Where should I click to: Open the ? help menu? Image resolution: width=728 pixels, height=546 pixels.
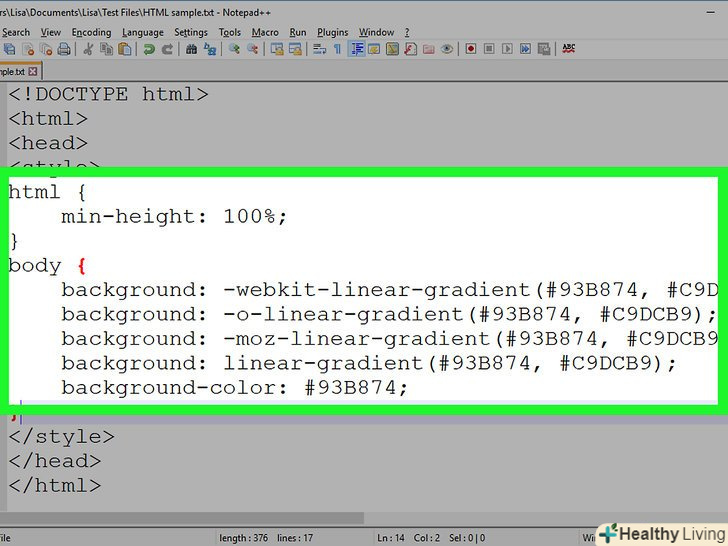[407, 32]
